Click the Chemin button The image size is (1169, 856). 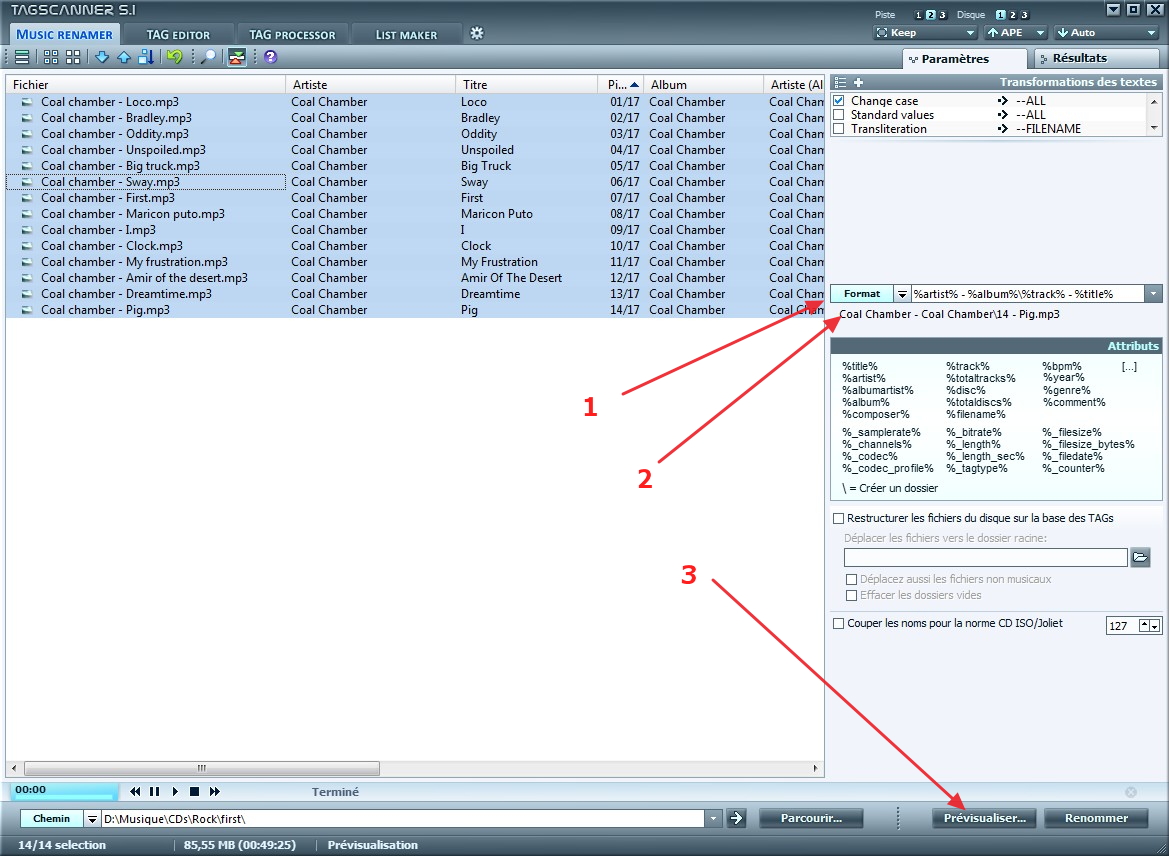(51, 819)
